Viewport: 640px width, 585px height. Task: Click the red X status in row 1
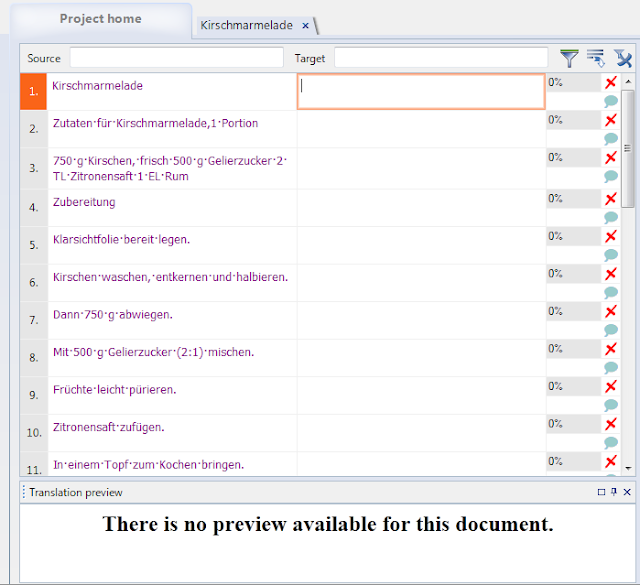611,82
